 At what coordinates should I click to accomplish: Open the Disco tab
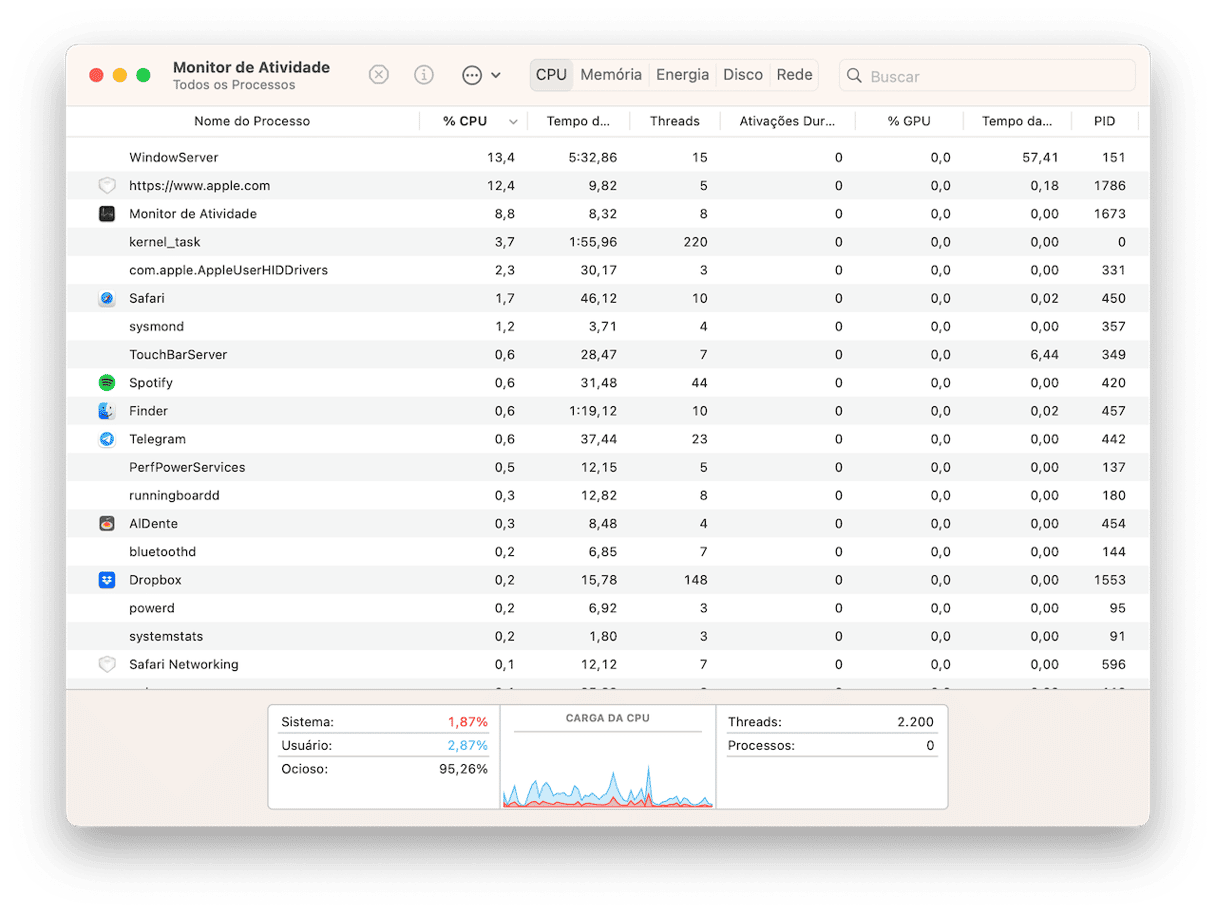click(x=743, y=75)
